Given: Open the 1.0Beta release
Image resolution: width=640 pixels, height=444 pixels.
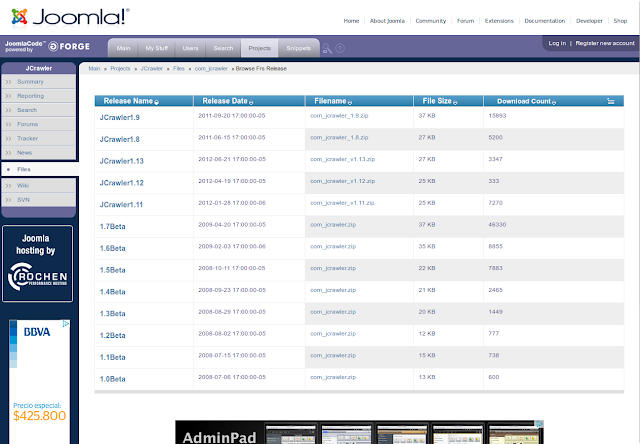Looking at the screenshot, I should pos(113,379).
